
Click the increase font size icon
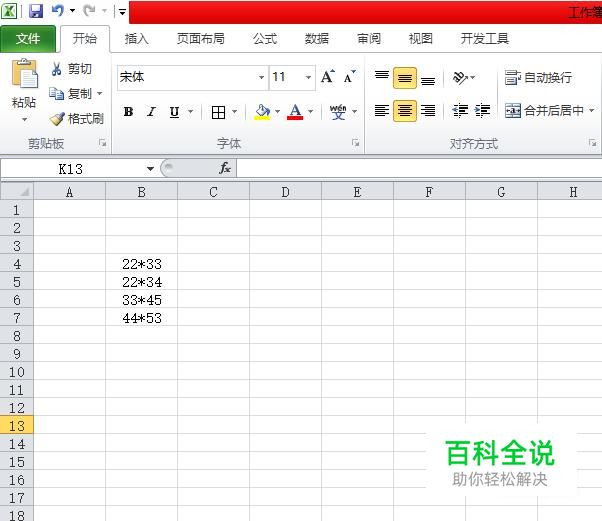click(x=328, y=77)
